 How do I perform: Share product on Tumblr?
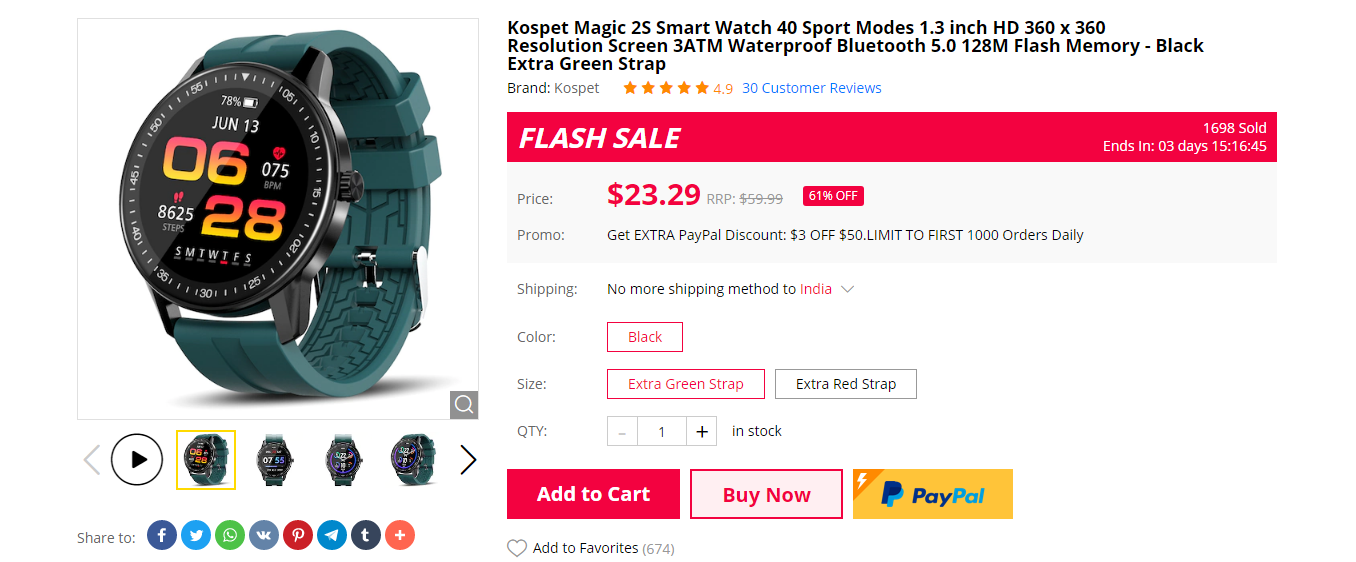tap(366, 536)
